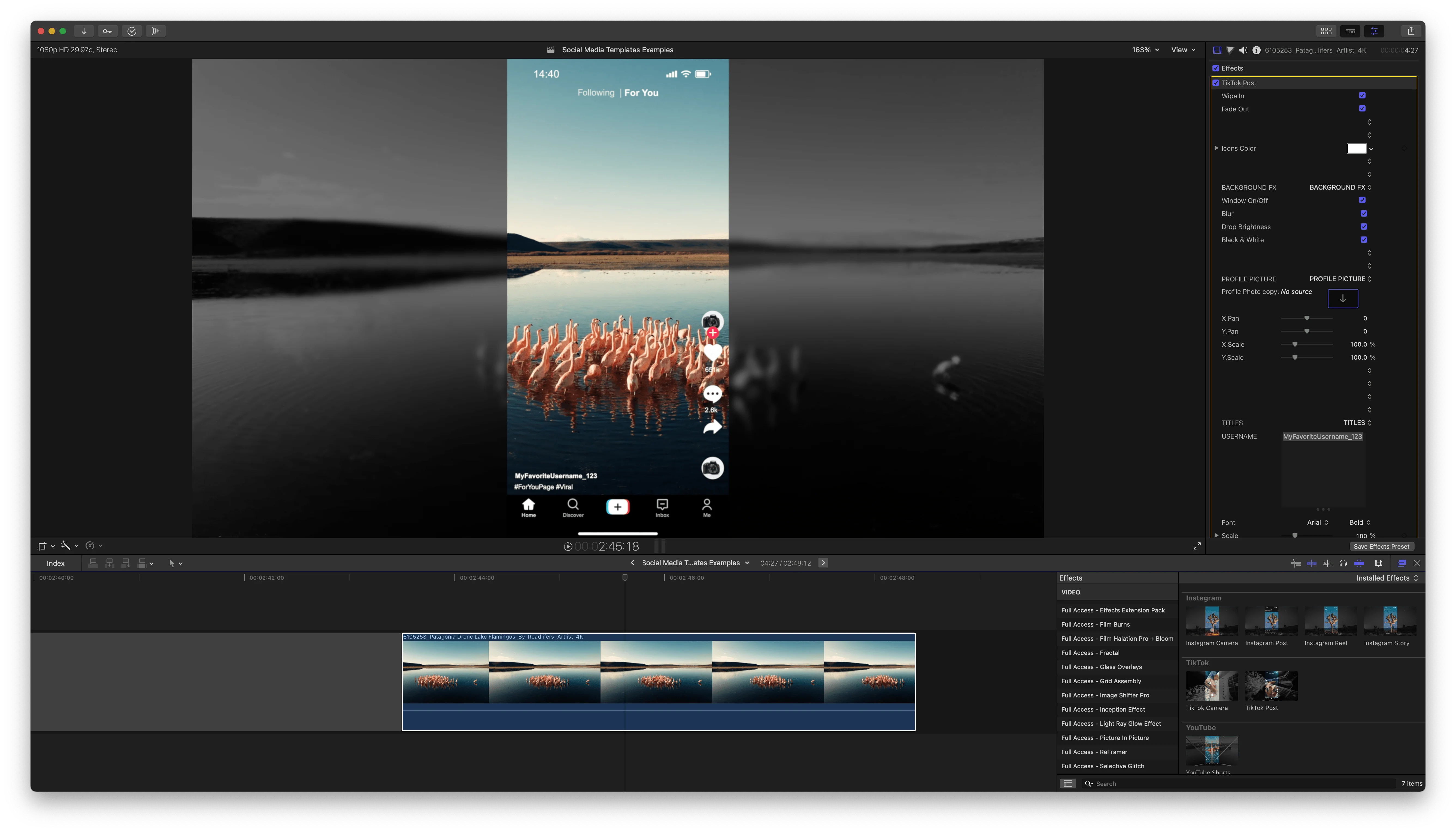The width and height of the screenshot is (1456, 832).
Task: Toggle the Blur checkbox
Action: point(1364,214)
